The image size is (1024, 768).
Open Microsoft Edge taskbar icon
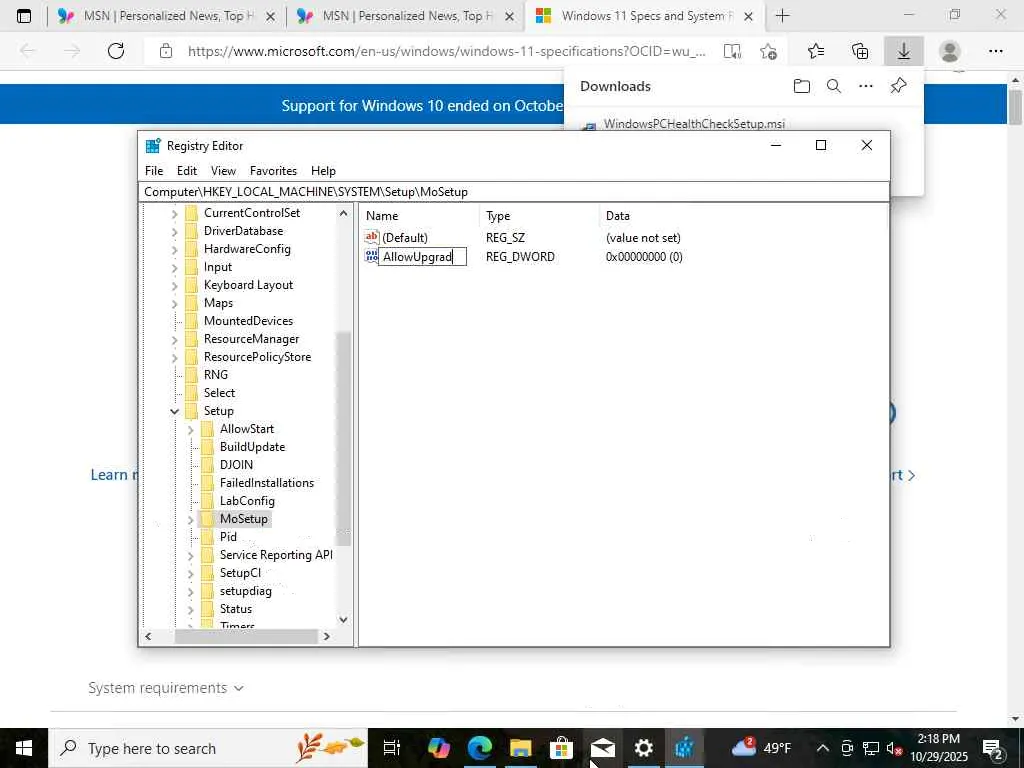[x=479, y=748]
